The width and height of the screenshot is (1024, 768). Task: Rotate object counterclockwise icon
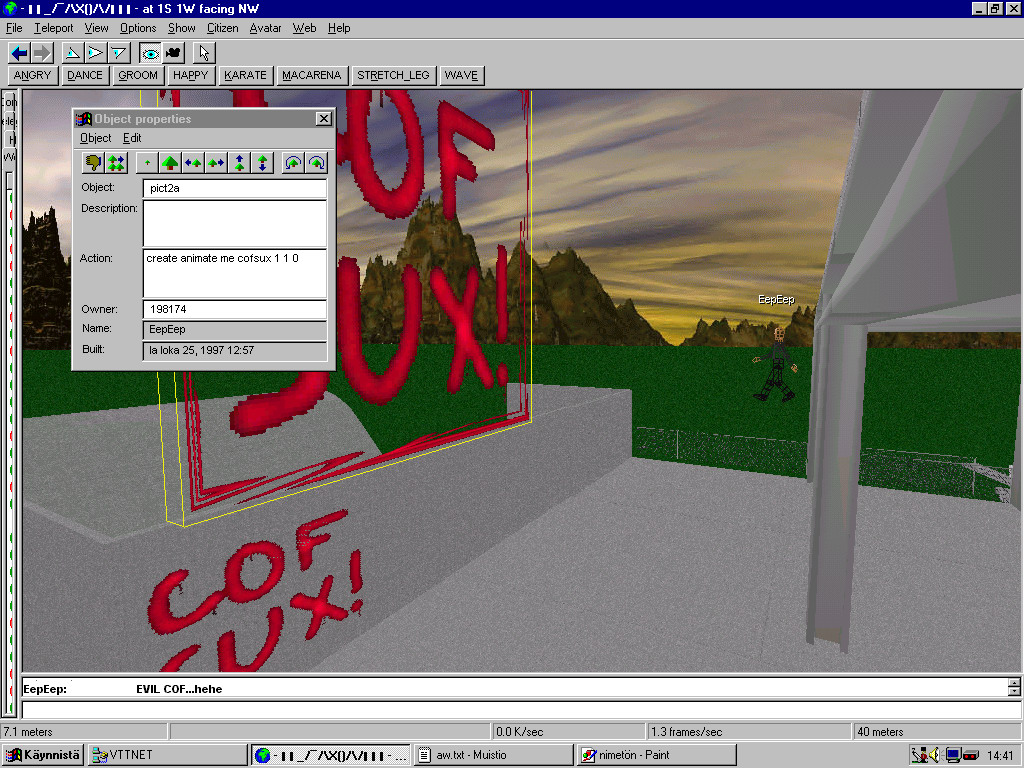coord(293,162)
